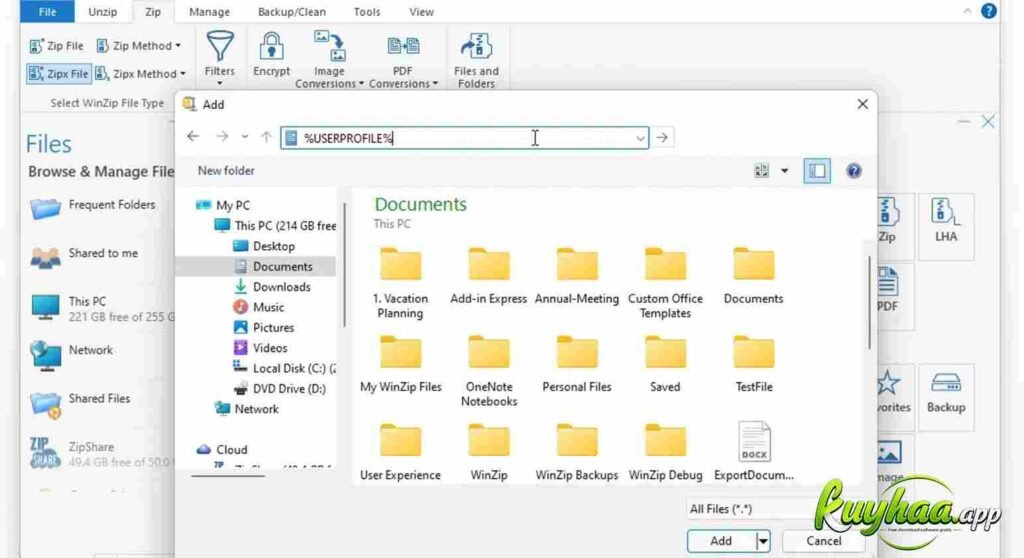1024x558 pixels.
Task: Open WinZip help question mark icon
Action: coord(989,11)
